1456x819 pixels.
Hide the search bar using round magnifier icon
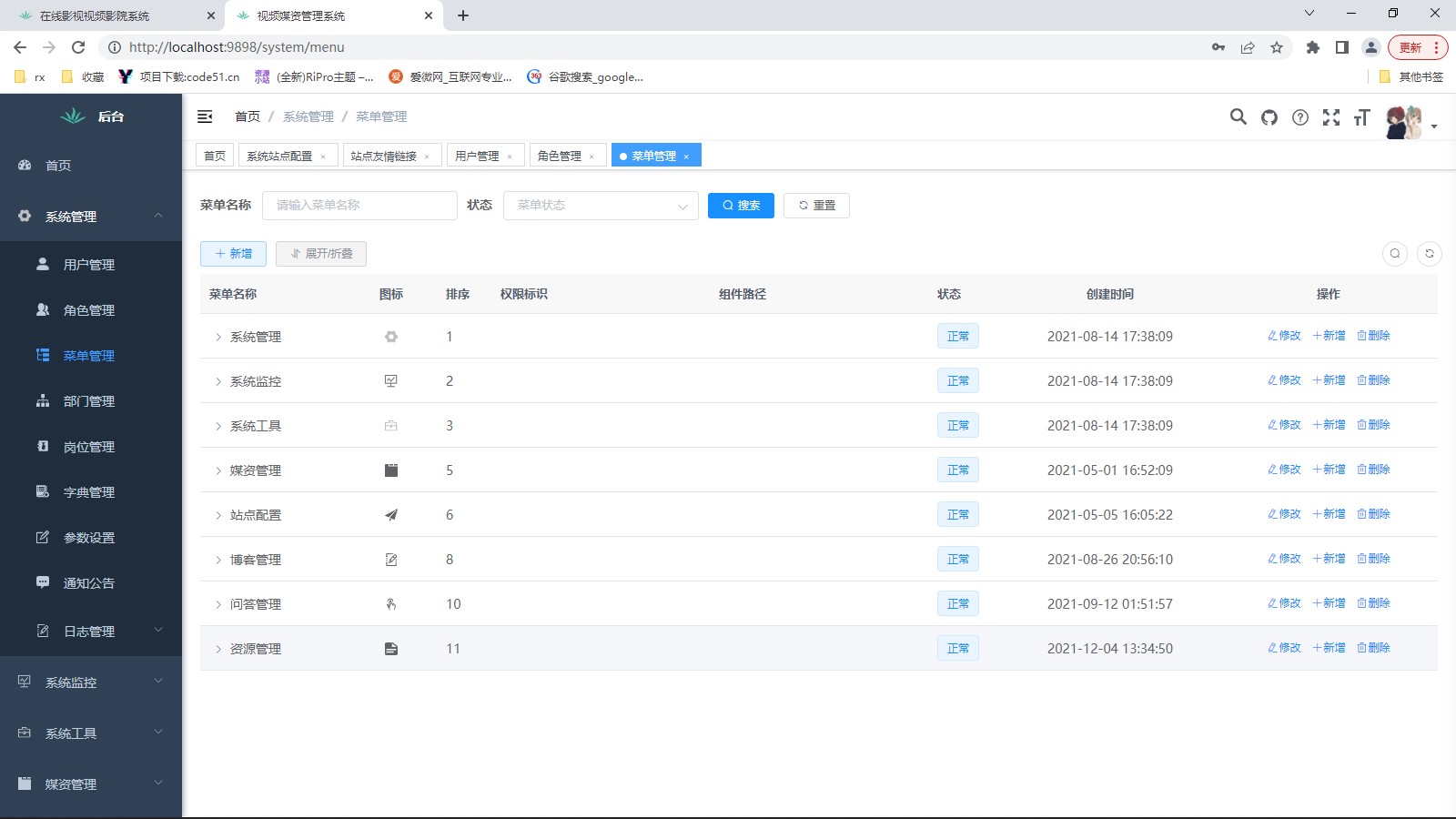pyautogui.click(x=1395, y=254)
